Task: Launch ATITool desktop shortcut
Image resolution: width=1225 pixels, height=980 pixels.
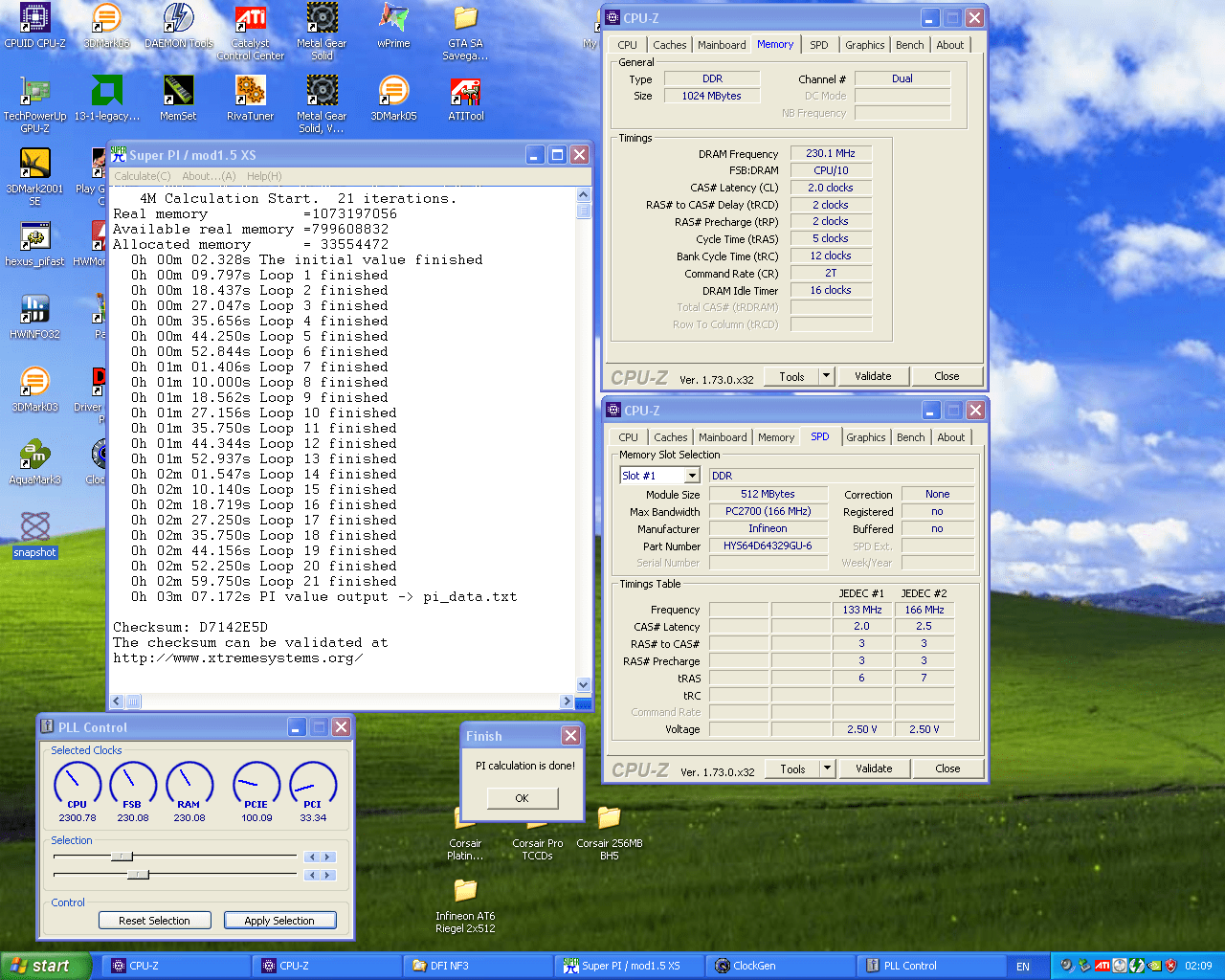Action: pyautogui.click(x=466, y=100)
